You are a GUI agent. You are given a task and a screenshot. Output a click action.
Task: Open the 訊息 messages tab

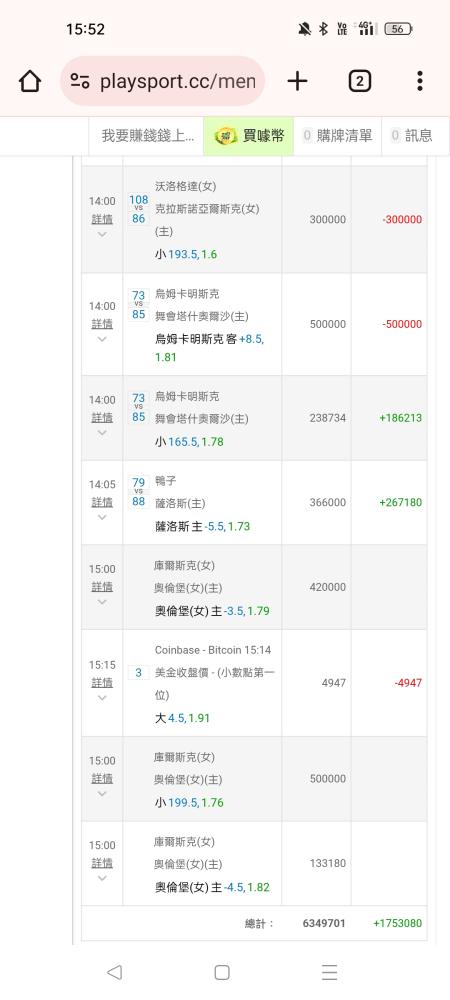click(x=411, y=136)
